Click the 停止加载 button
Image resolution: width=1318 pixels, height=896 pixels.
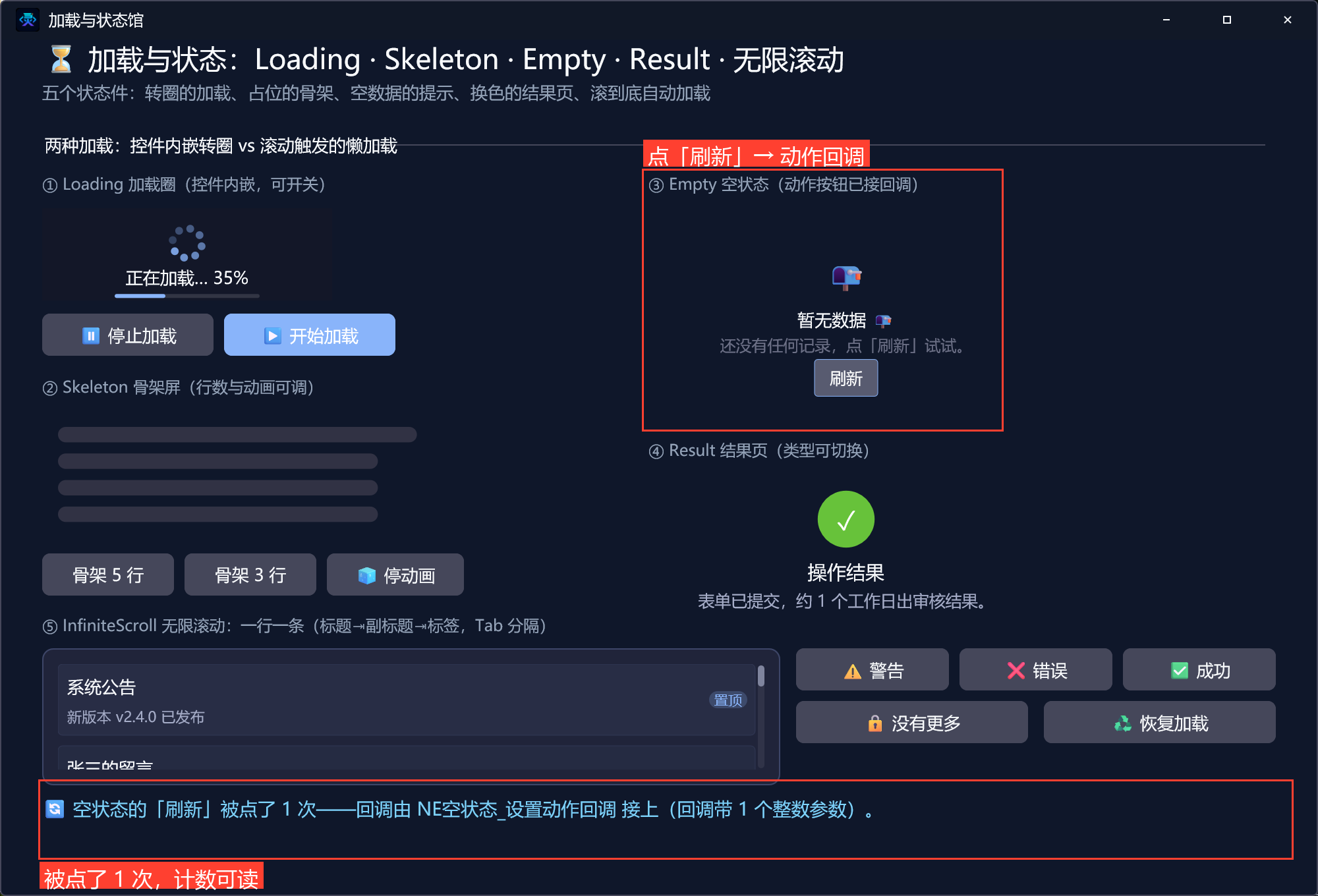click(128, 335)
